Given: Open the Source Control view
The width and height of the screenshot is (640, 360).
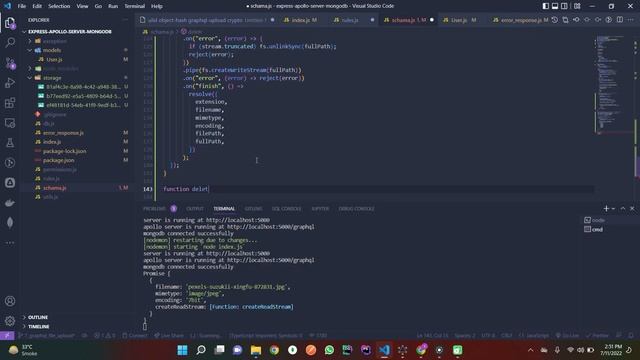Looking at the screenshot, I should (x=10, y=62).
